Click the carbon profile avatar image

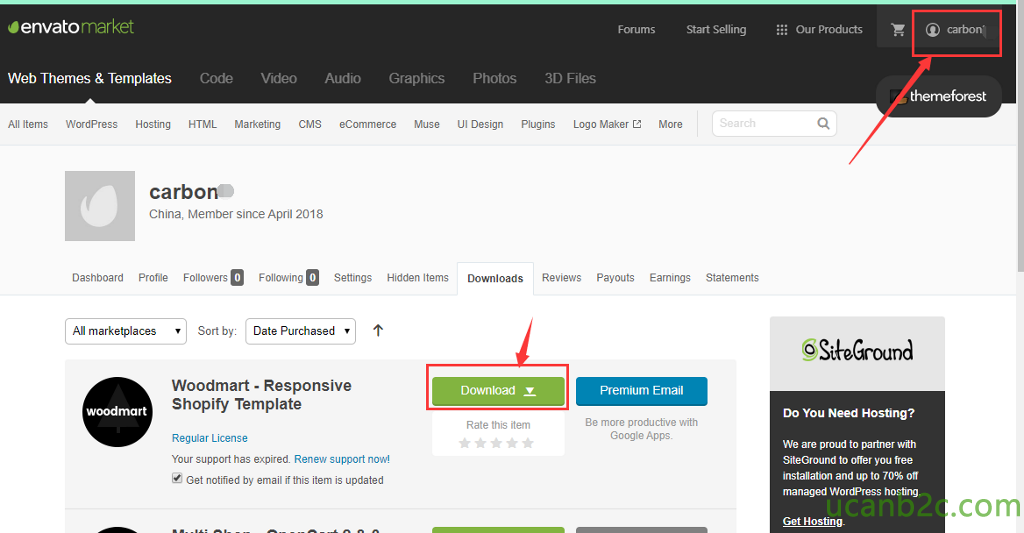coord(100,206)
